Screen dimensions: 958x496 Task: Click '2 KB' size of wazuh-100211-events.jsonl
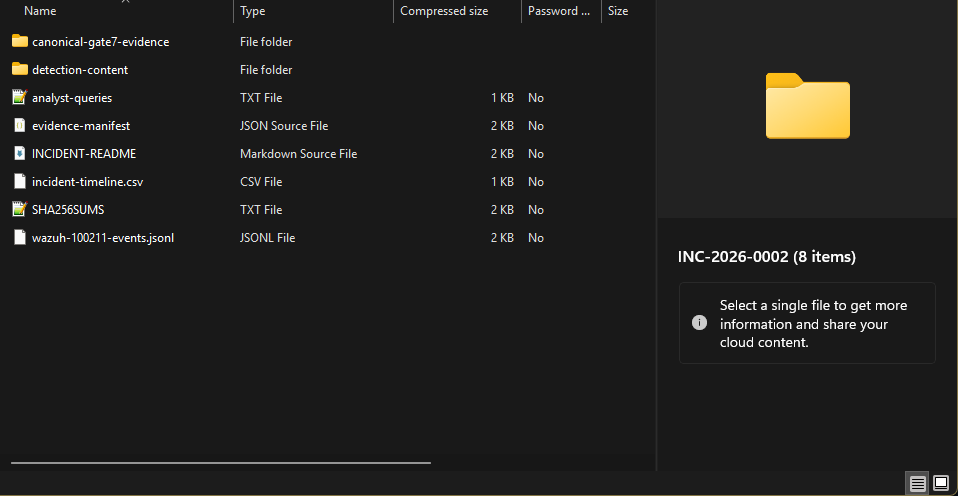502,238
